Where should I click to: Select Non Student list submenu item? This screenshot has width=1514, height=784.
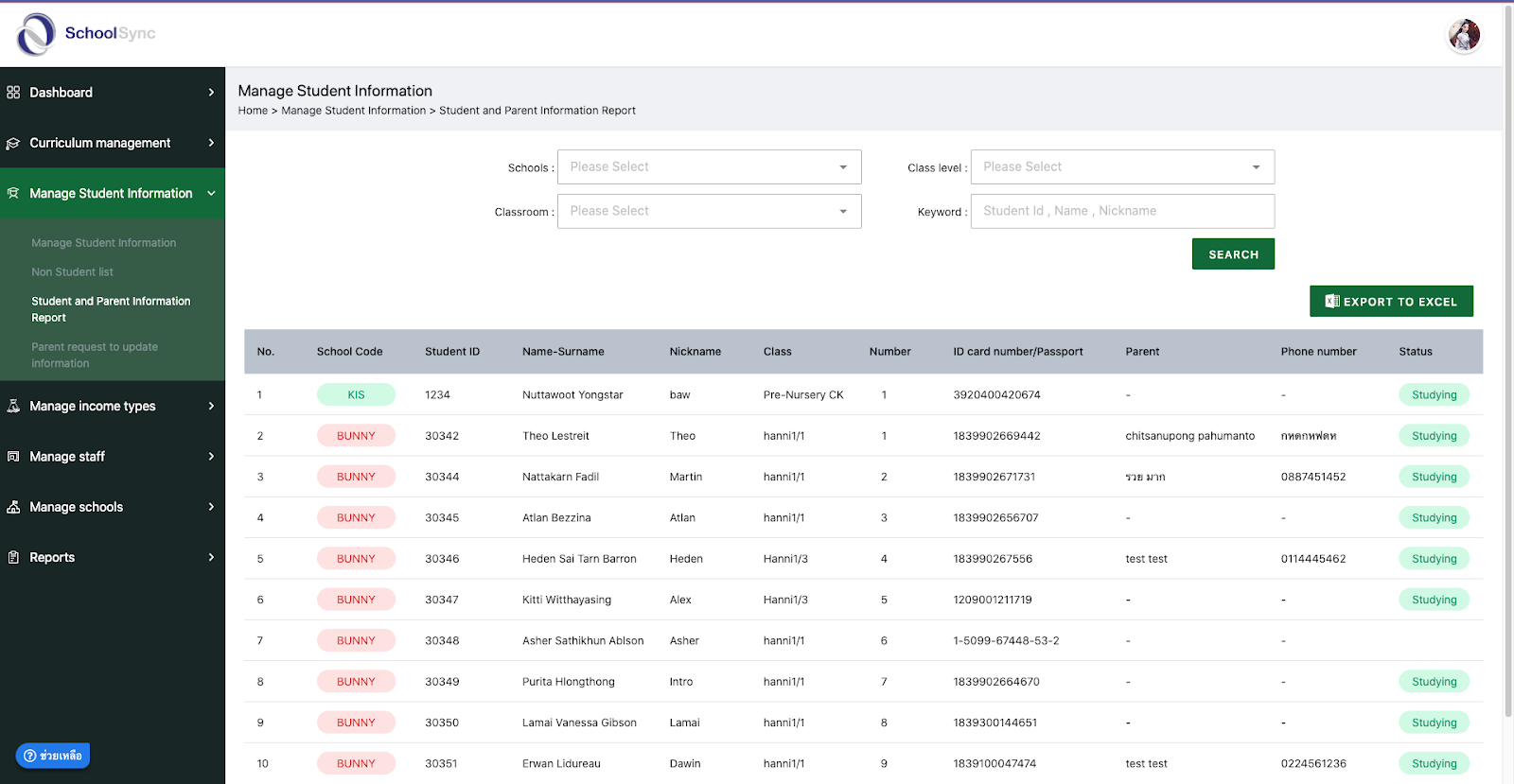tap(72, 272)
